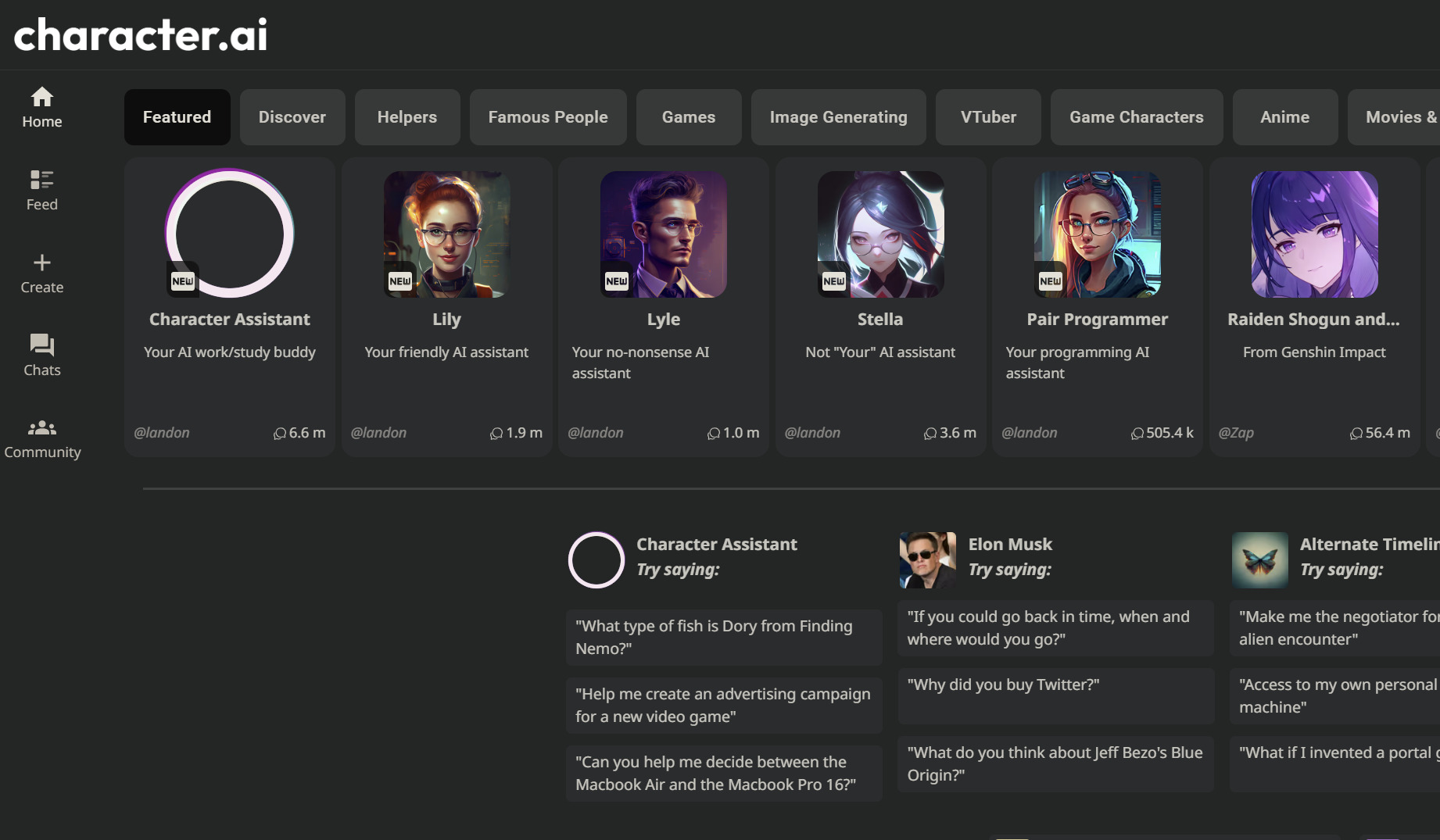Click the @landon link under Pair Programmer

[x=1030, y=433]
